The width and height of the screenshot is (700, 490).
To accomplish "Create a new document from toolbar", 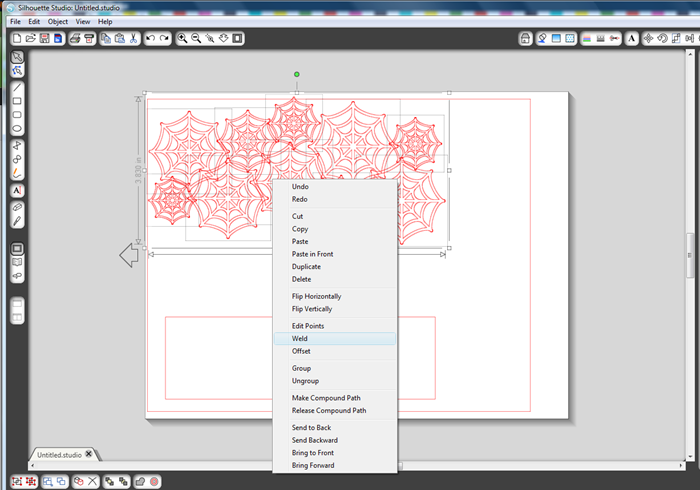I will [17, 38].
